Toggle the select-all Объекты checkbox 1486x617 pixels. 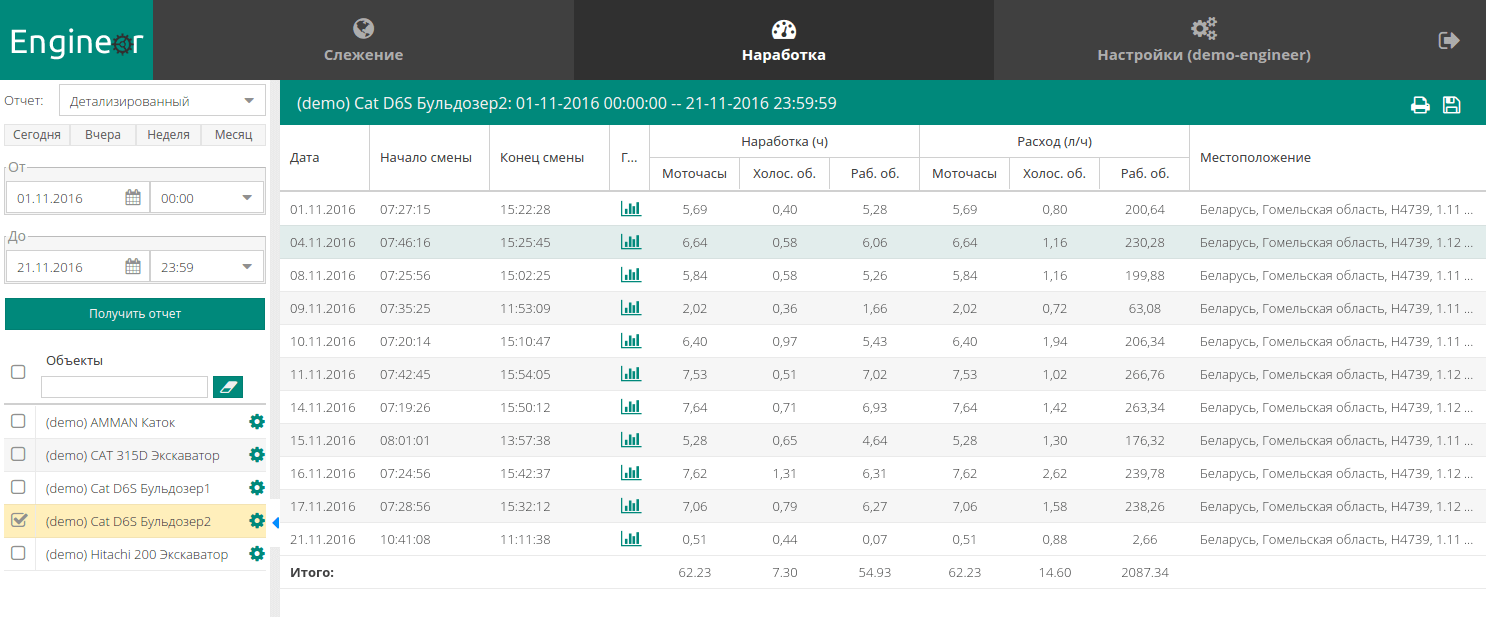tap(18, 372)
